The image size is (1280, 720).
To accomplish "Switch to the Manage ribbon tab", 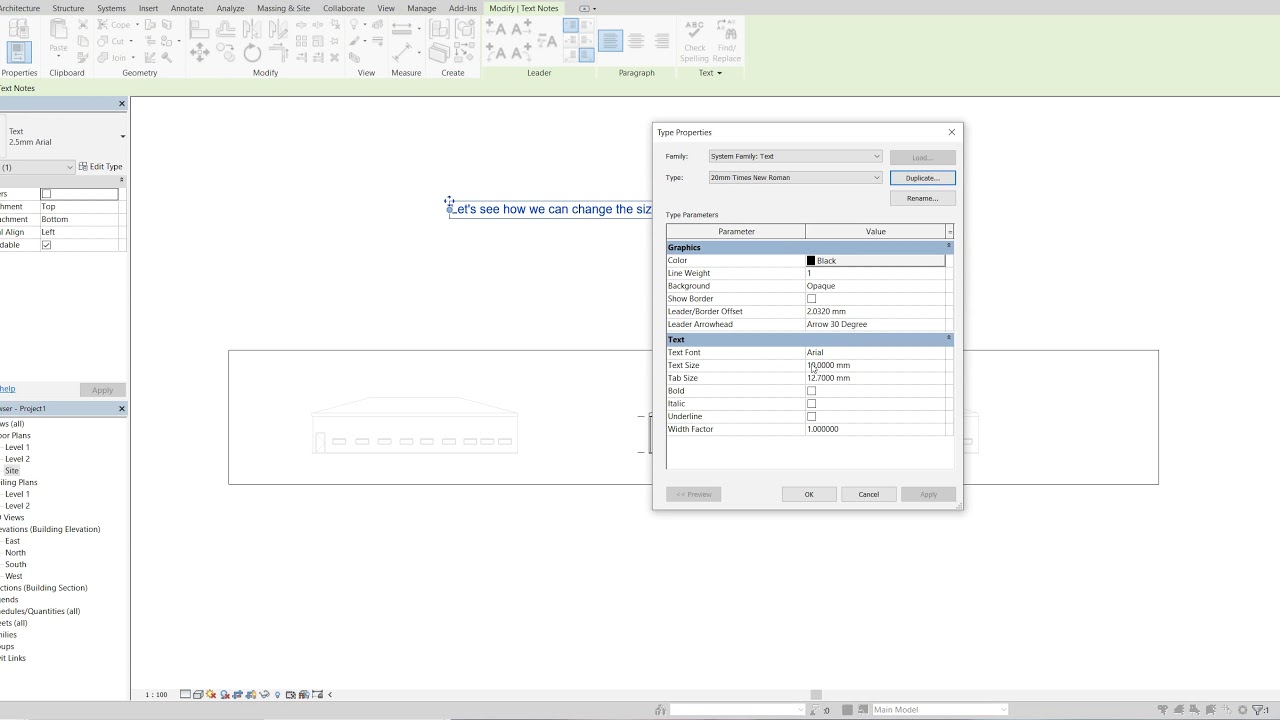I will 421,8.
